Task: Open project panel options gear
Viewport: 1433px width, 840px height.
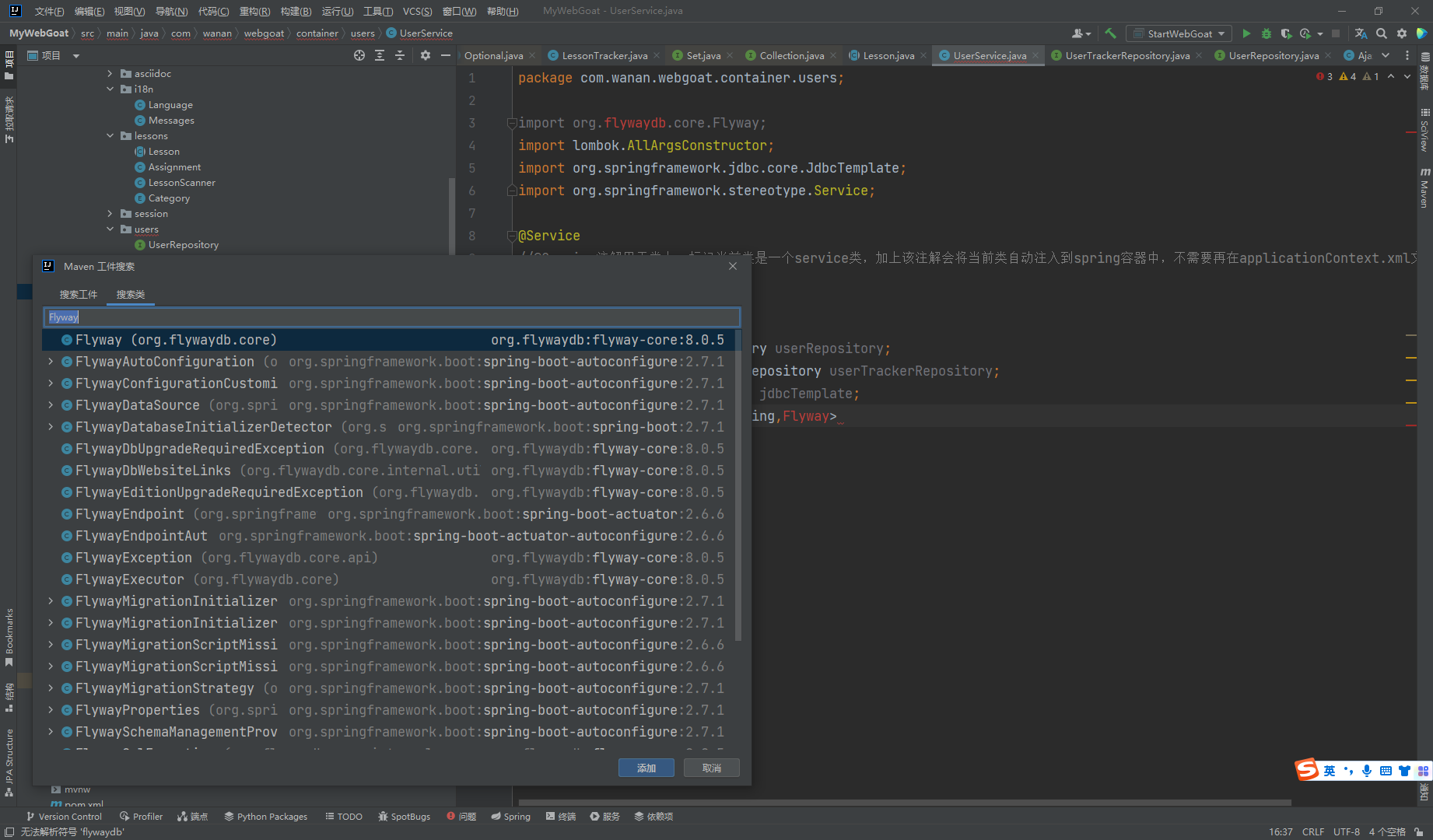Action: [426, 55]
